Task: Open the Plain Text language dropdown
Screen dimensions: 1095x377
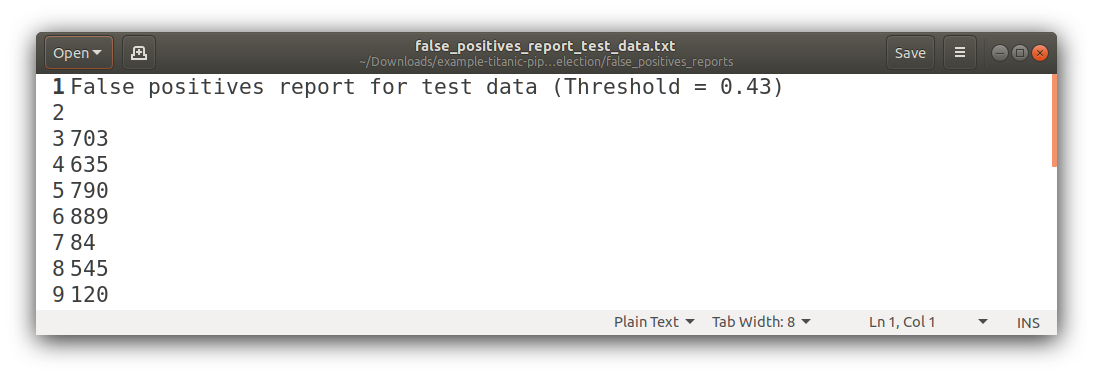Action: click(654, 322)
